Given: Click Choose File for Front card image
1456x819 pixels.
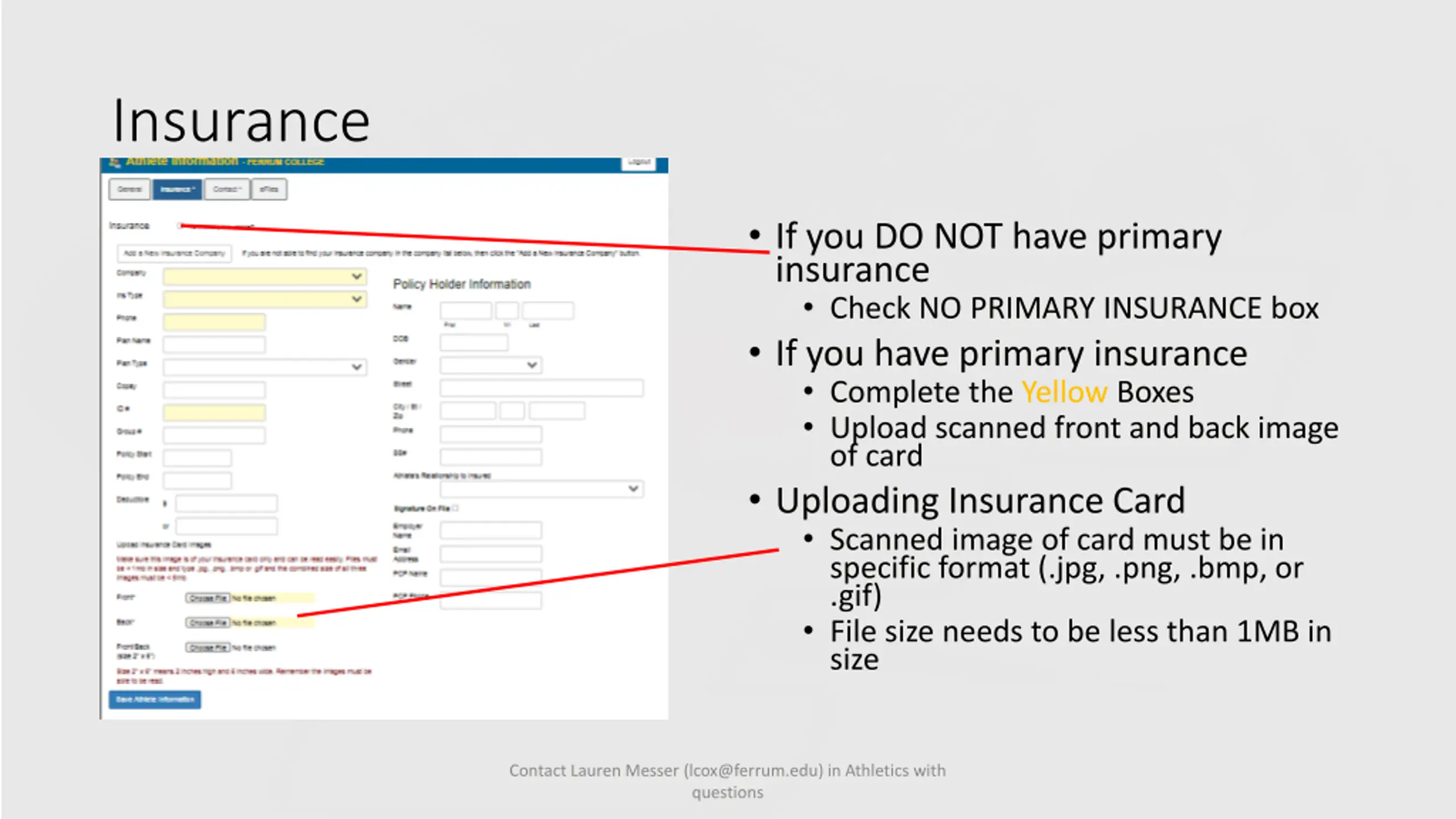Looking at the screenshot, I should [208, 598].
